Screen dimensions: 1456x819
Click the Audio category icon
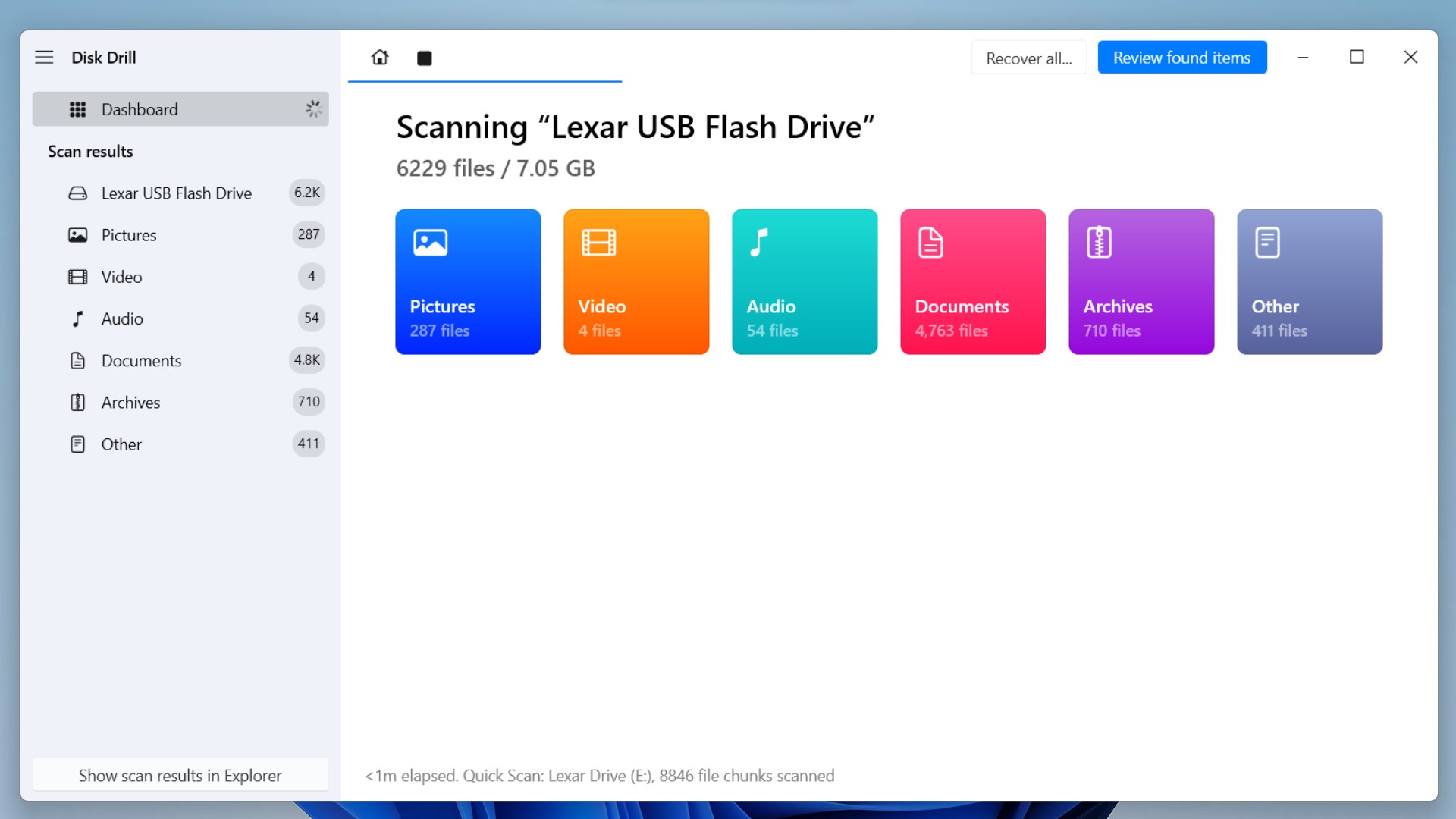point(757,242)
